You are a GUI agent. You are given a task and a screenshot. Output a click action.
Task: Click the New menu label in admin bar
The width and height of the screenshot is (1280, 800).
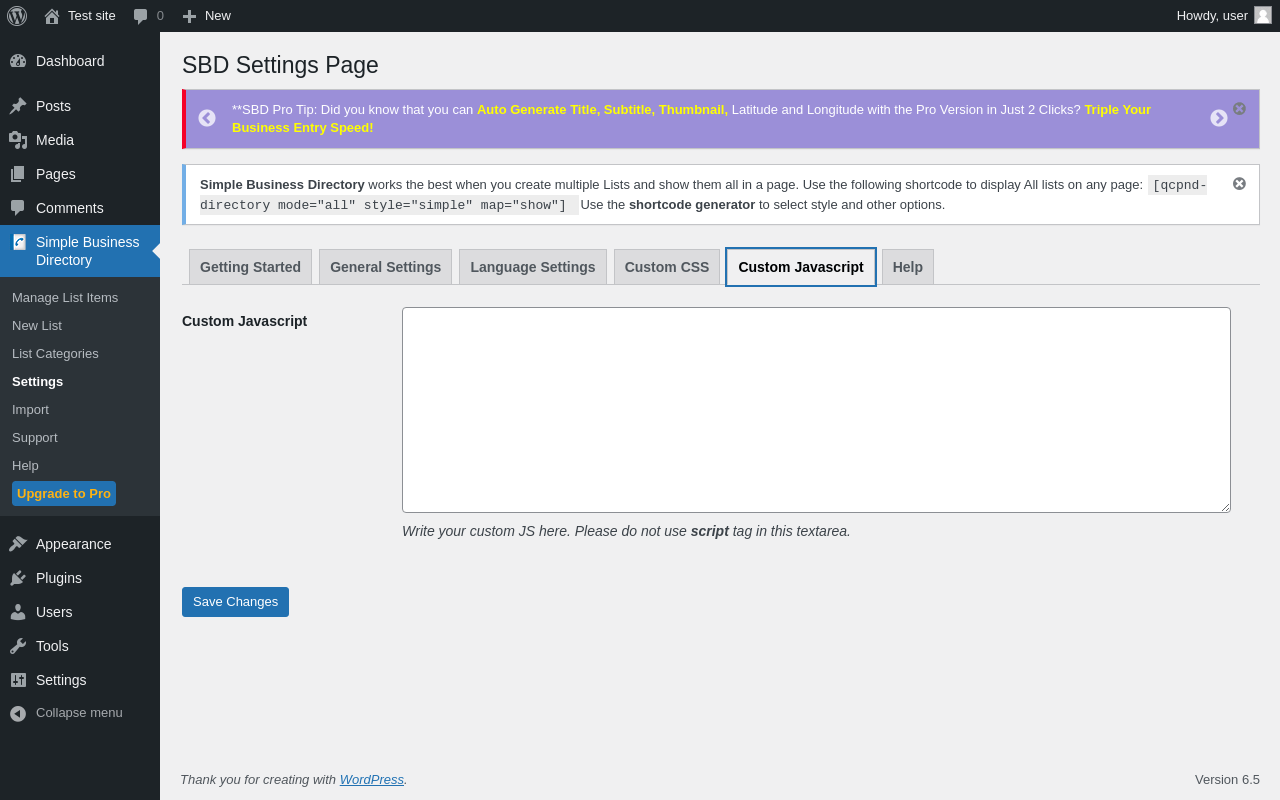click(218, 16)
